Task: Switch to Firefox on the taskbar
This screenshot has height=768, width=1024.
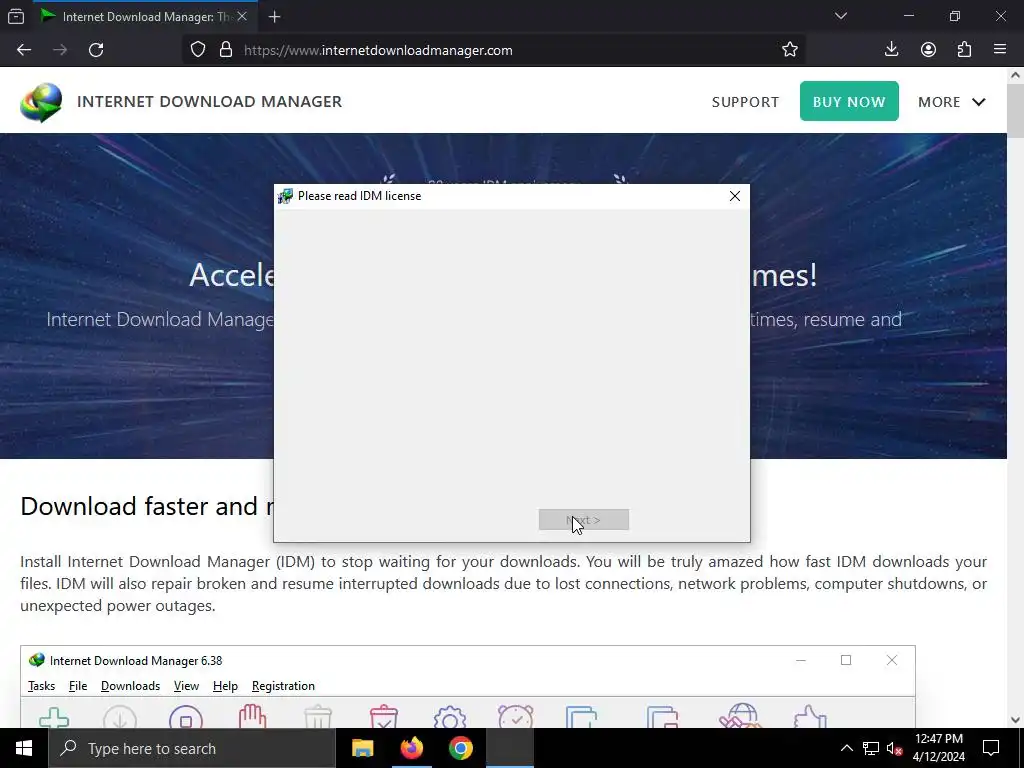Action: pos(411,748)
